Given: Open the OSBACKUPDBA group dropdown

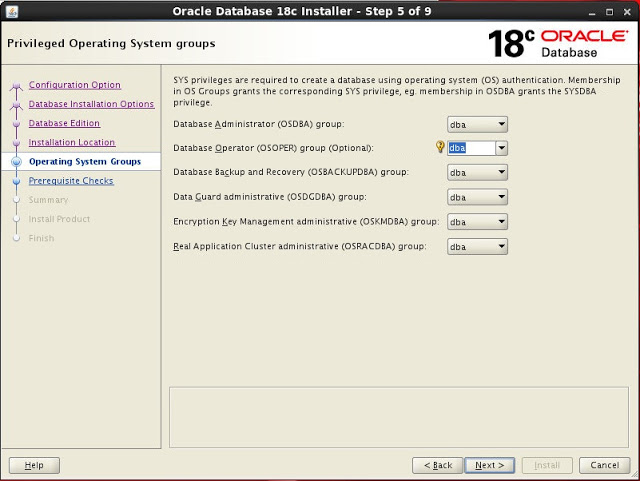Looking at the screenshot, I should click(x=477, y=173).
